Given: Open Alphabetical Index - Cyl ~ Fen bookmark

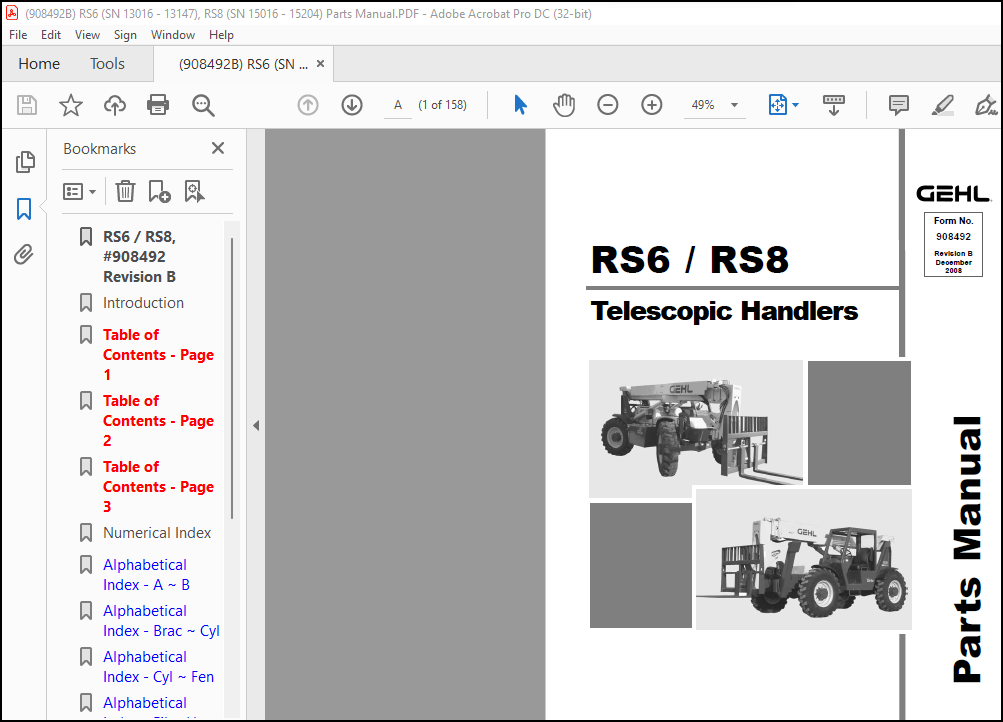Looking at the screenshot, I should pyautogui.click(x=158, y=667).
